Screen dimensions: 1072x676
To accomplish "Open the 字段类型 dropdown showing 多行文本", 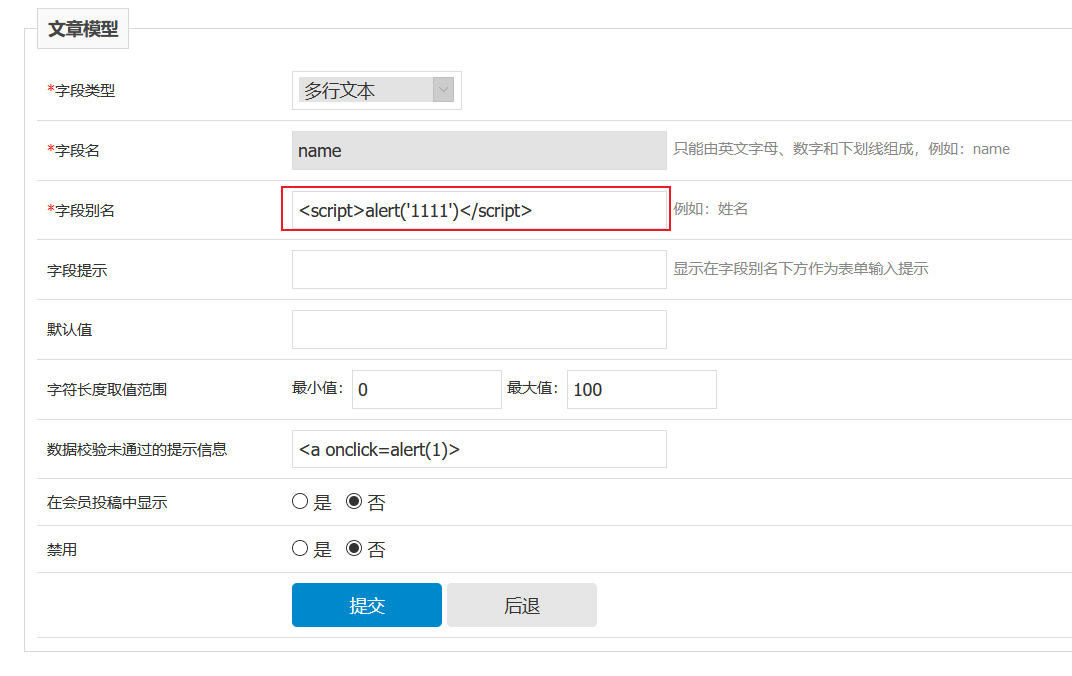I will coord(376,90).
